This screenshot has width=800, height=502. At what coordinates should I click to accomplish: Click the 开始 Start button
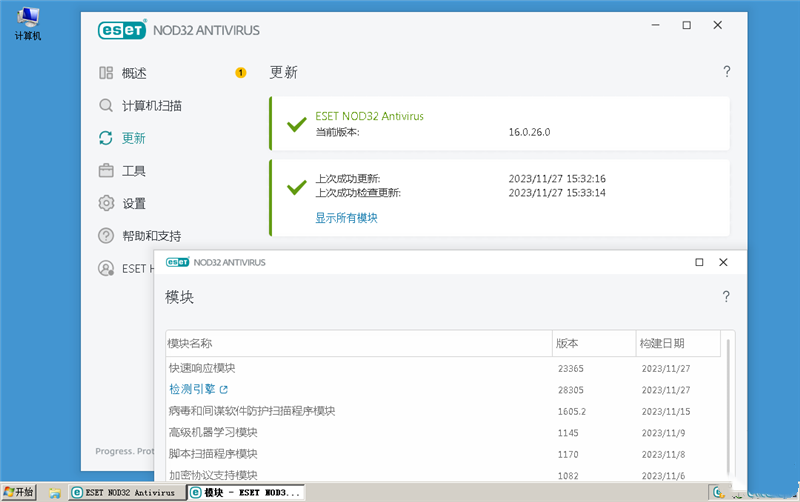19,492
